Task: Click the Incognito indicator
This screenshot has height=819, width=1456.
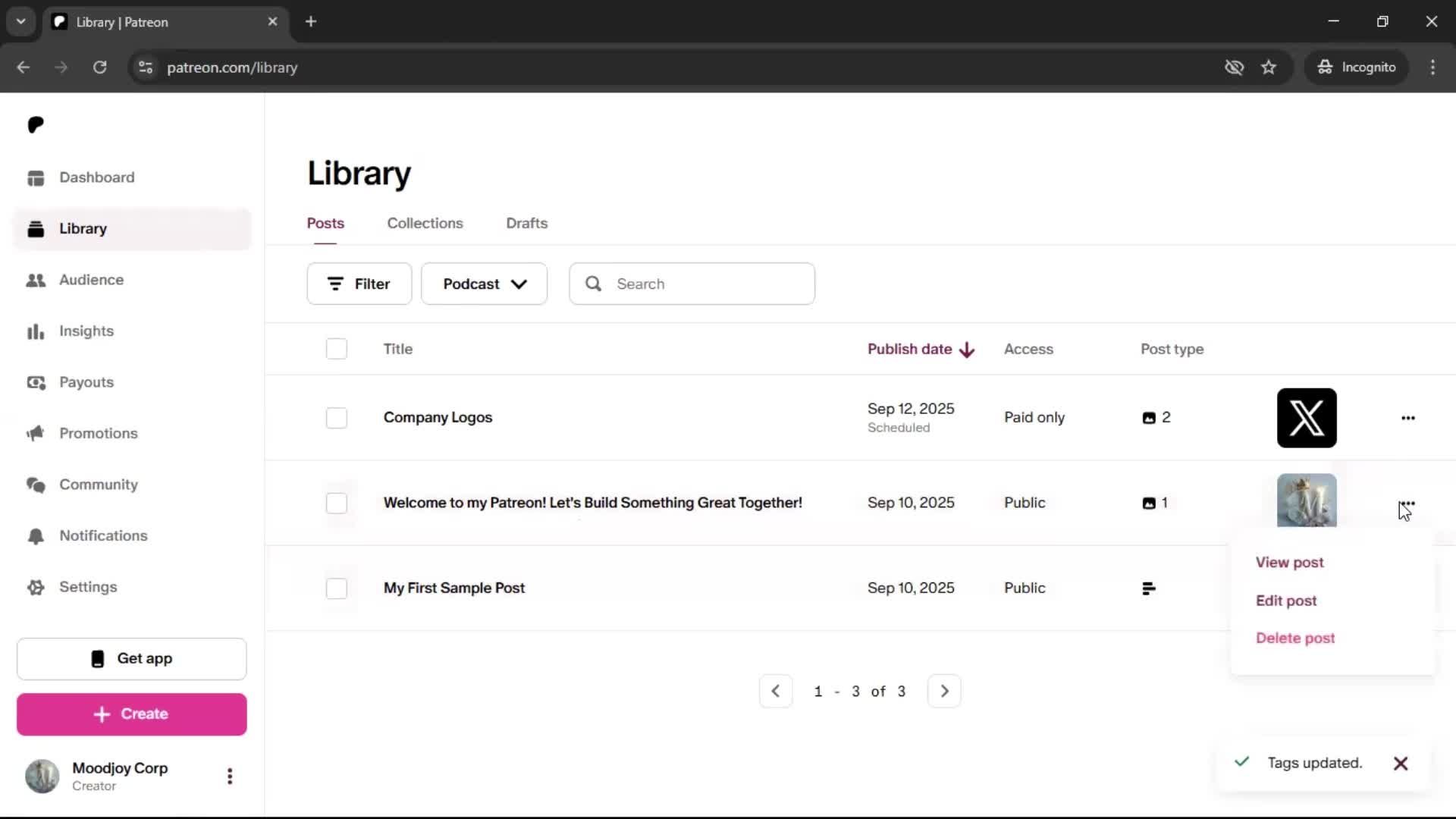Action: pyautogui.click(x=1357, y=67)
